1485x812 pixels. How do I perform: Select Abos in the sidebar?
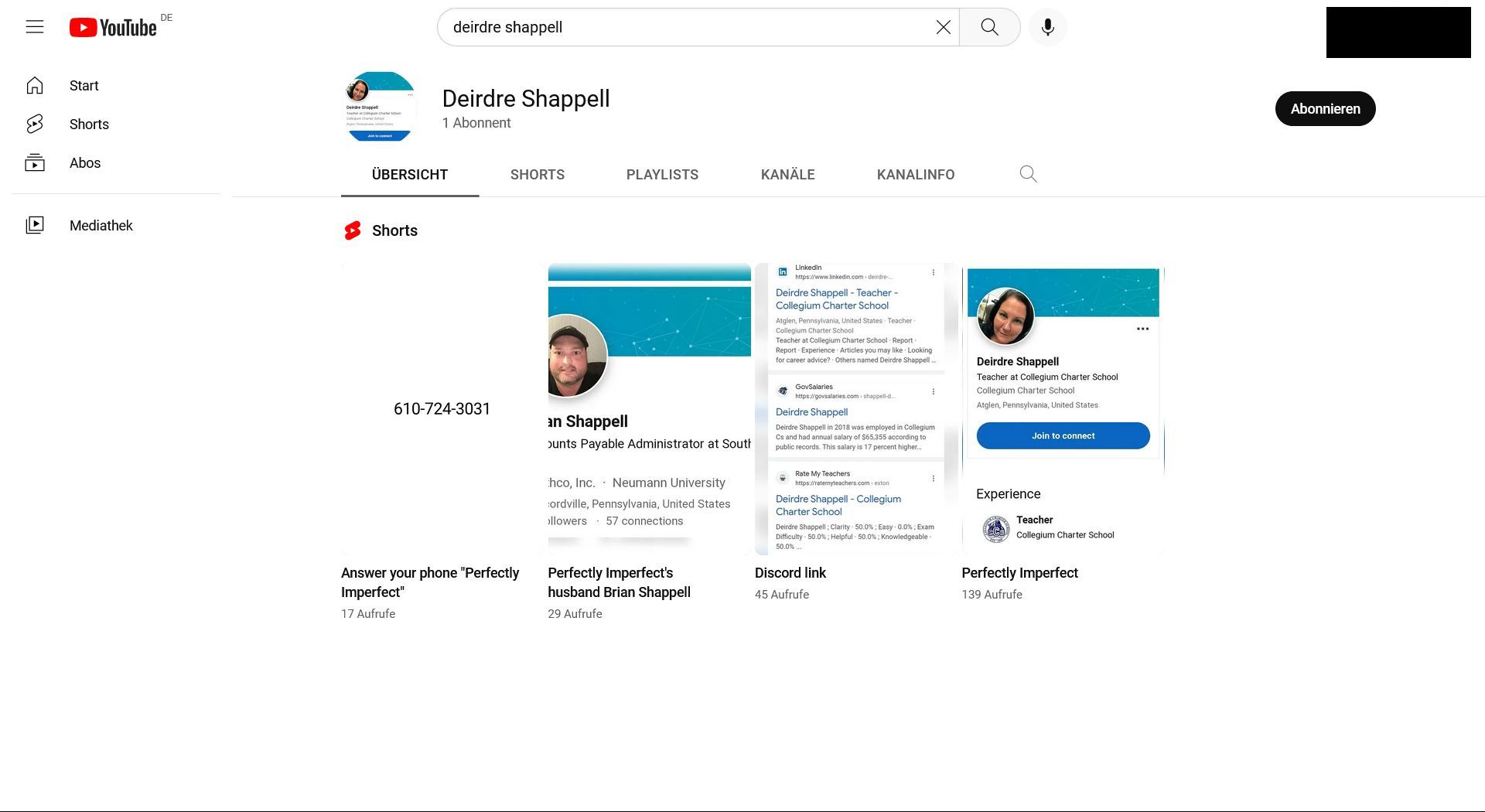[x=85, y=163]
